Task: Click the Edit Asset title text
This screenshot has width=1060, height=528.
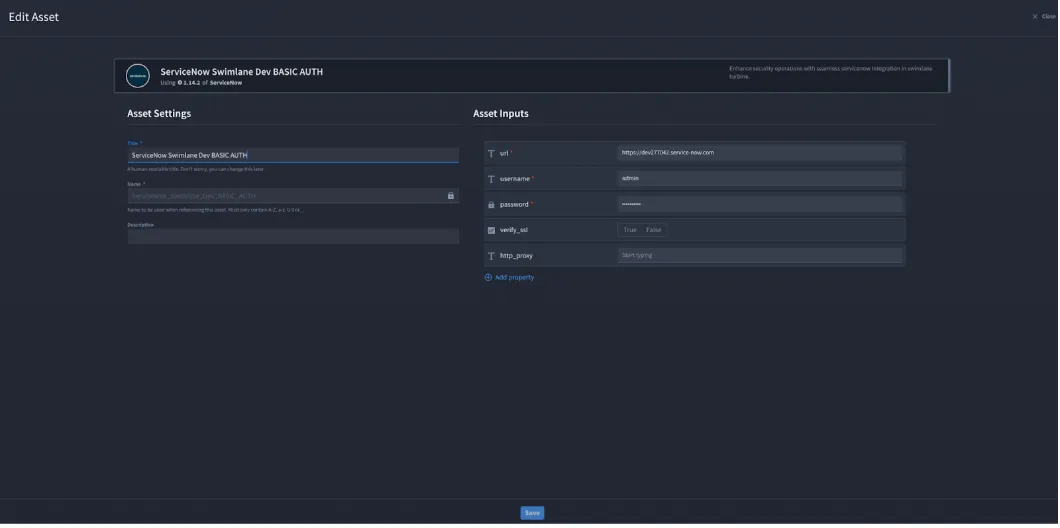Action: 34,17
